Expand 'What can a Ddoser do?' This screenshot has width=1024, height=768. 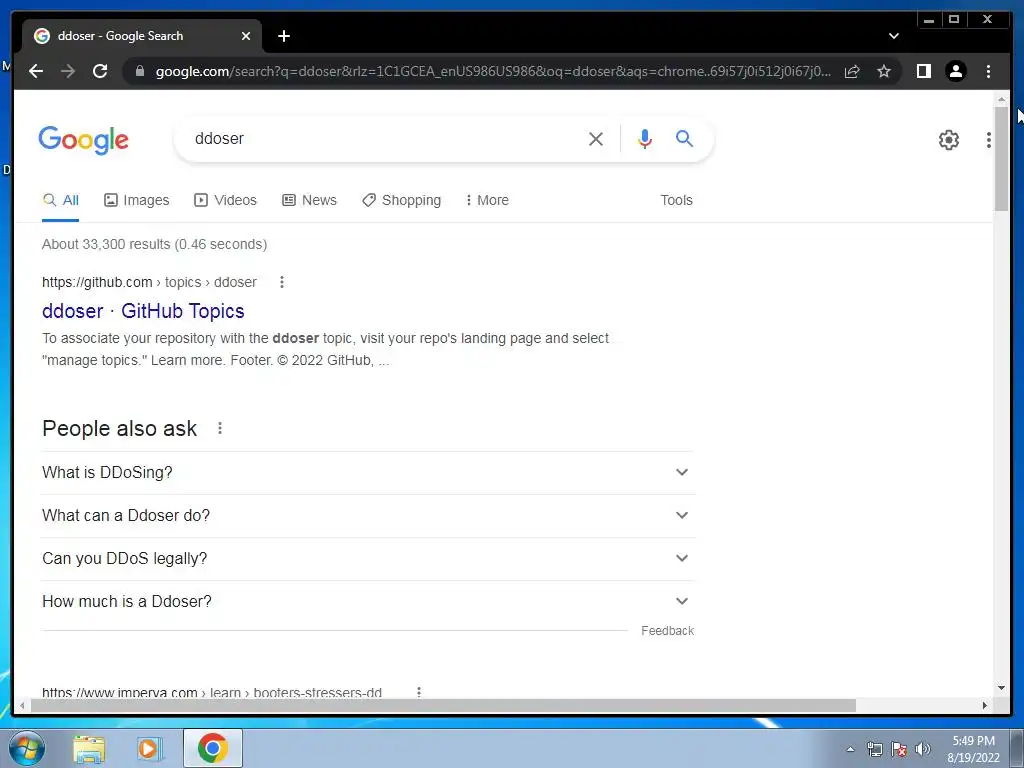pos(368,515)
